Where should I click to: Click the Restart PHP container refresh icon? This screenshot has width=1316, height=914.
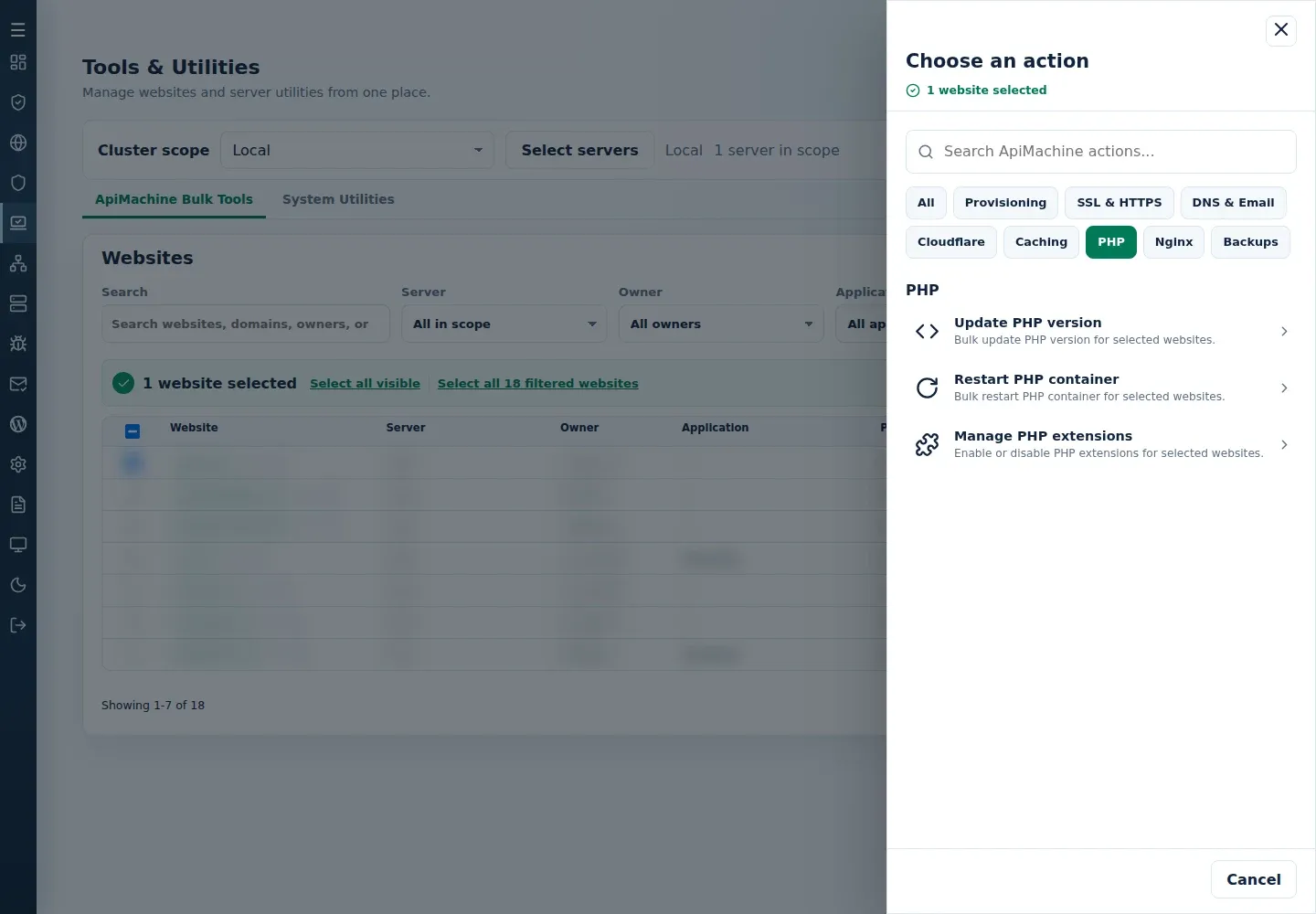(x=927, y=388)
